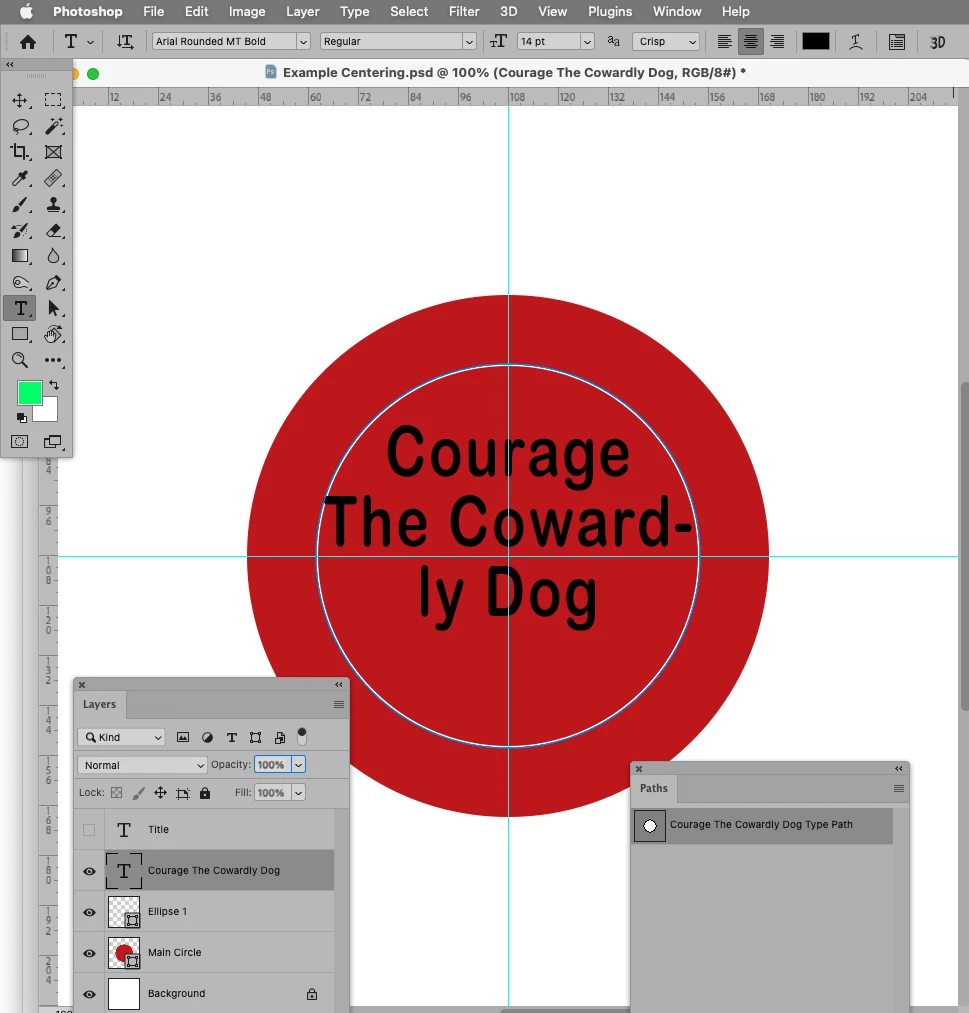This screenshot has width=969, height=1013.
Task: Update 3D text from options bar
Action: pos(937,42)
